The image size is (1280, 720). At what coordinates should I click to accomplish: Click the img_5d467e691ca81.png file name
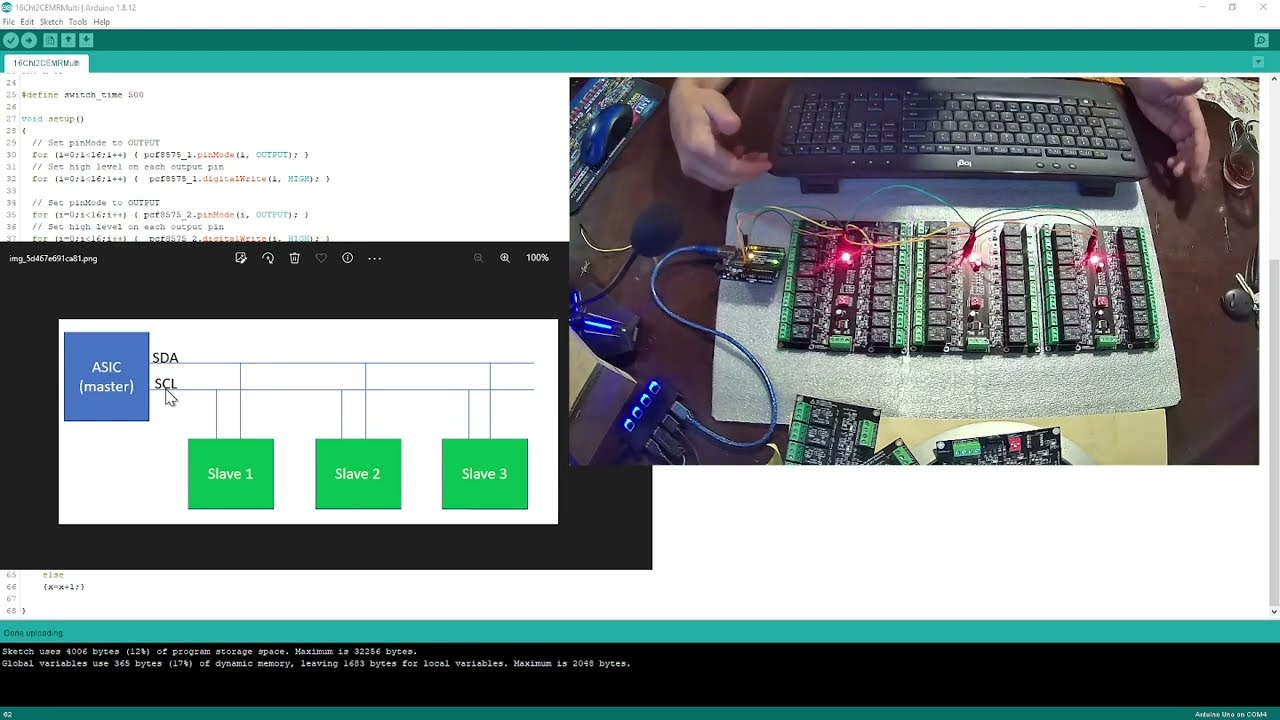(53, 259)
